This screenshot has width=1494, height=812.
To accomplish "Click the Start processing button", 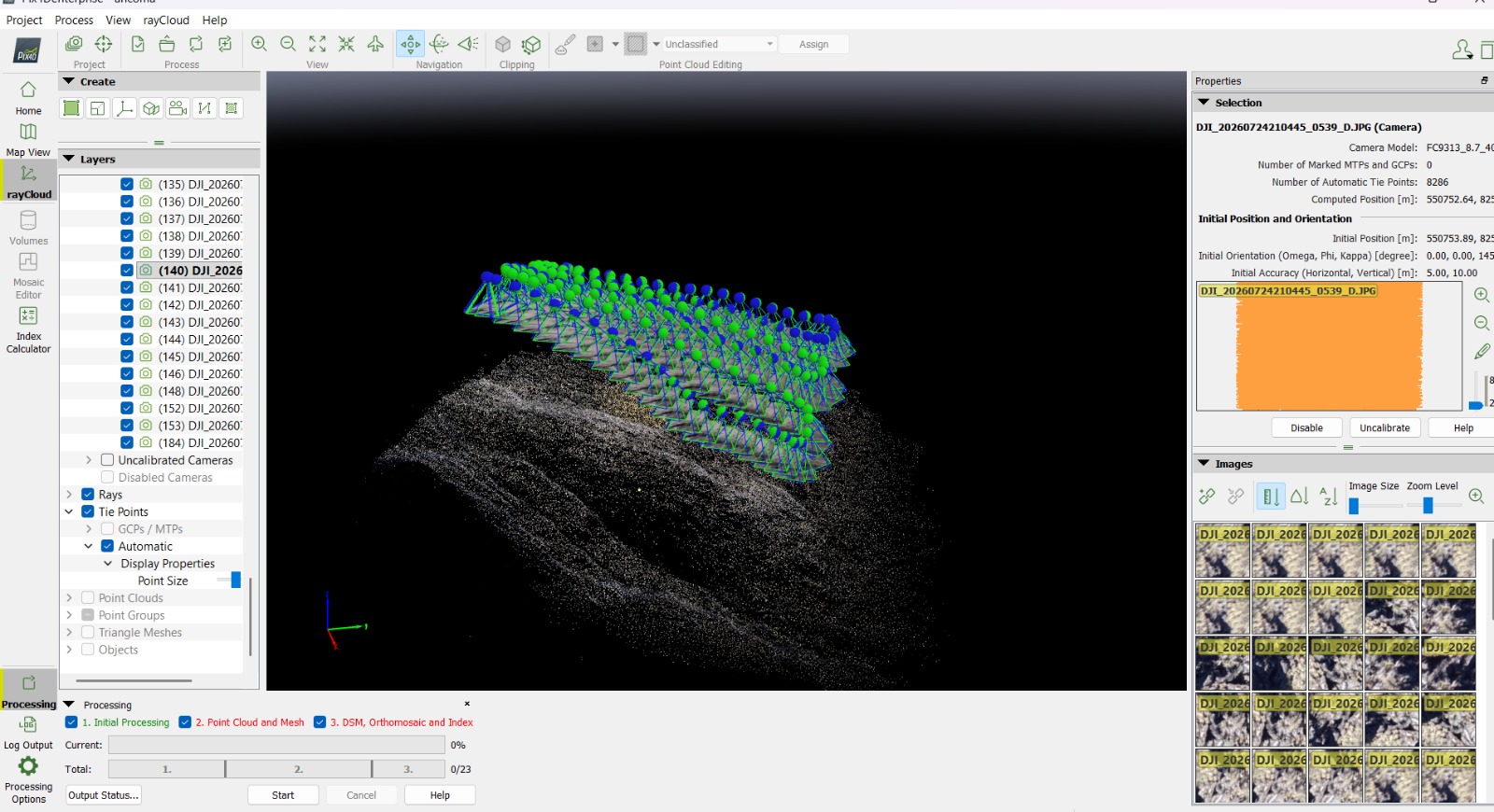I will tap(283, 795).
